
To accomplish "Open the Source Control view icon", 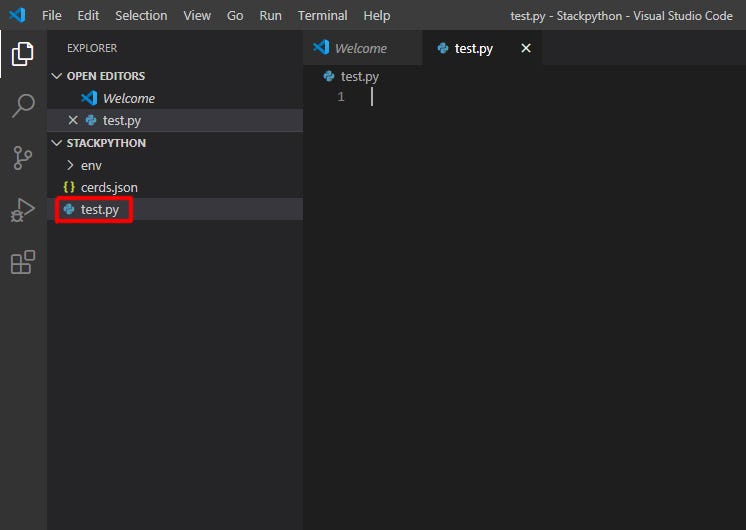I will tap(22, 158).
